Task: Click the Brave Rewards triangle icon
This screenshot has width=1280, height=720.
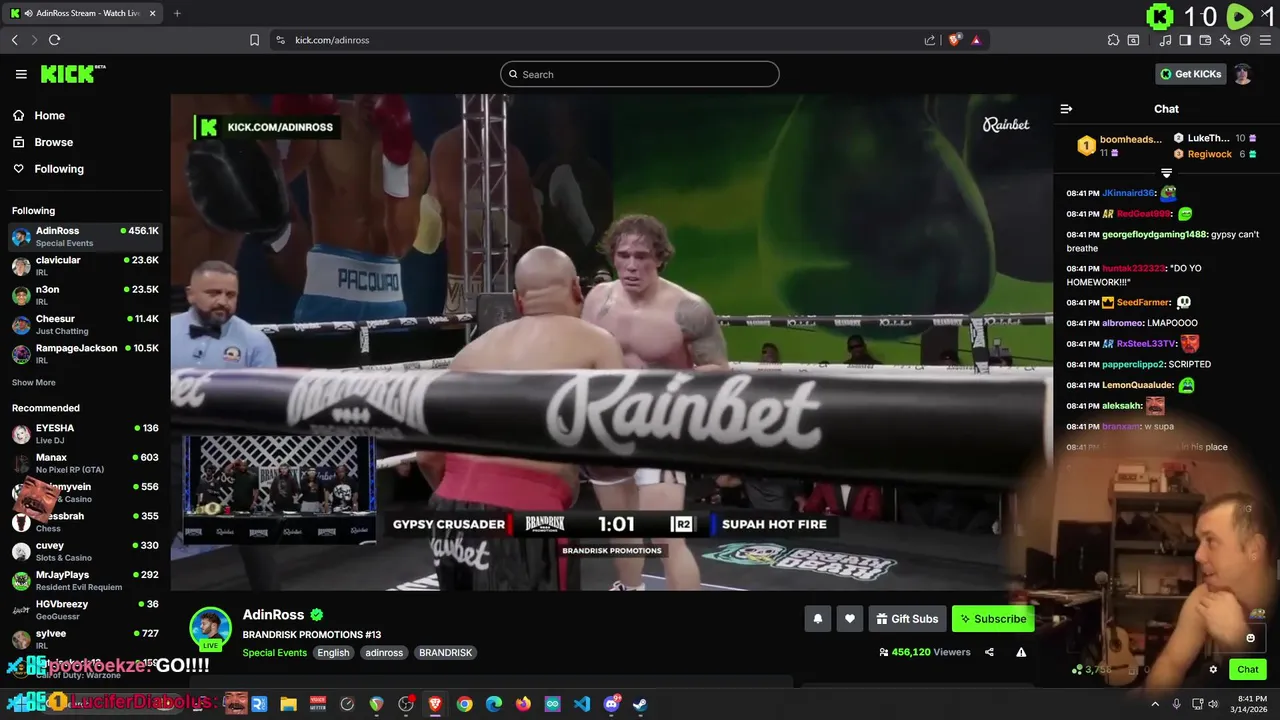Action: pyautogui.click(x=976, y=40)
